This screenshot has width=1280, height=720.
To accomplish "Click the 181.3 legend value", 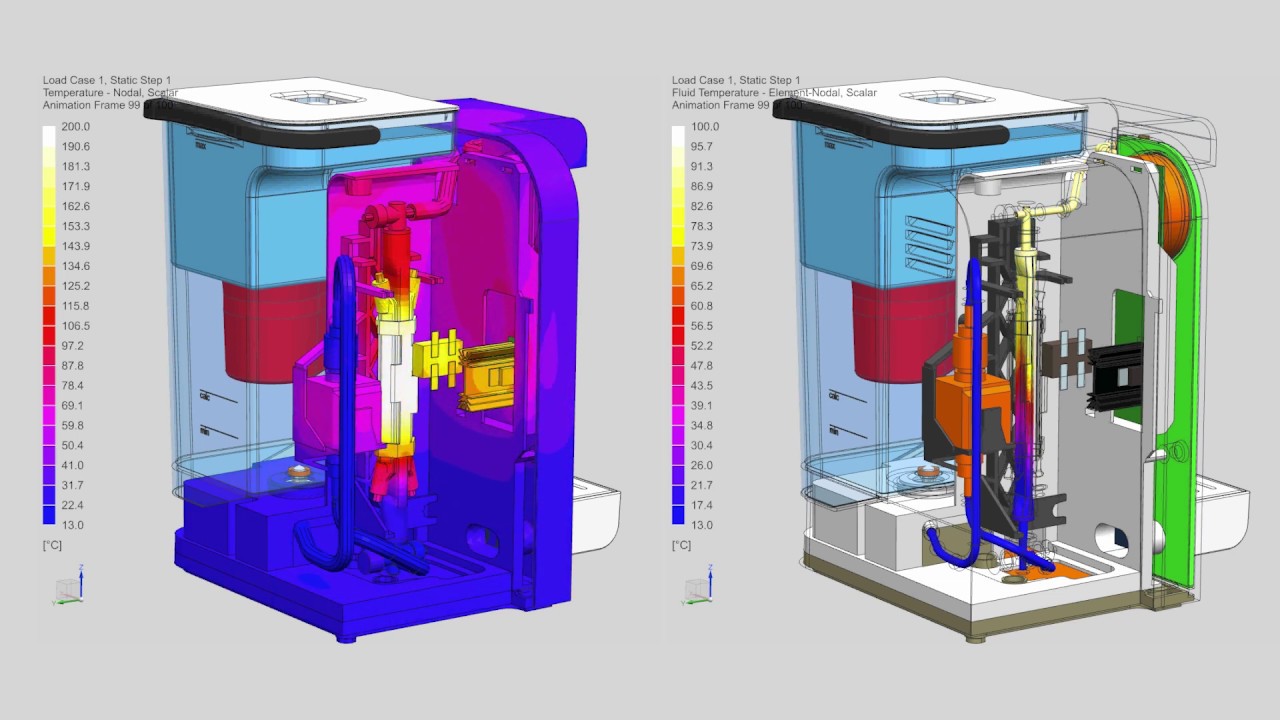I will (x=76, y=167).
